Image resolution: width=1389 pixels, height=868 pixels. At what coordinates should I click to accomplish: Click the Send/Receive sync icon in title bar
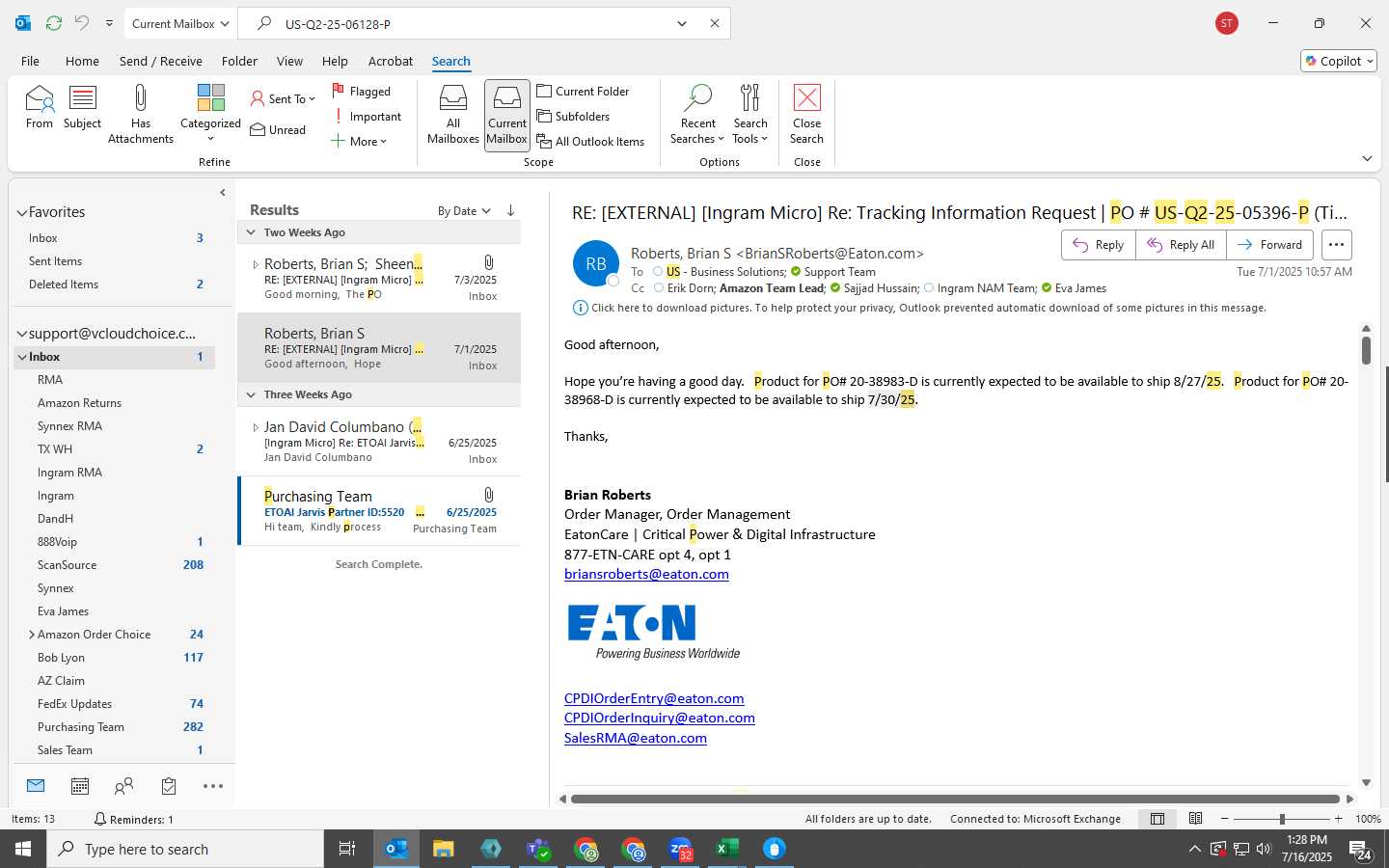coord(54,23)
